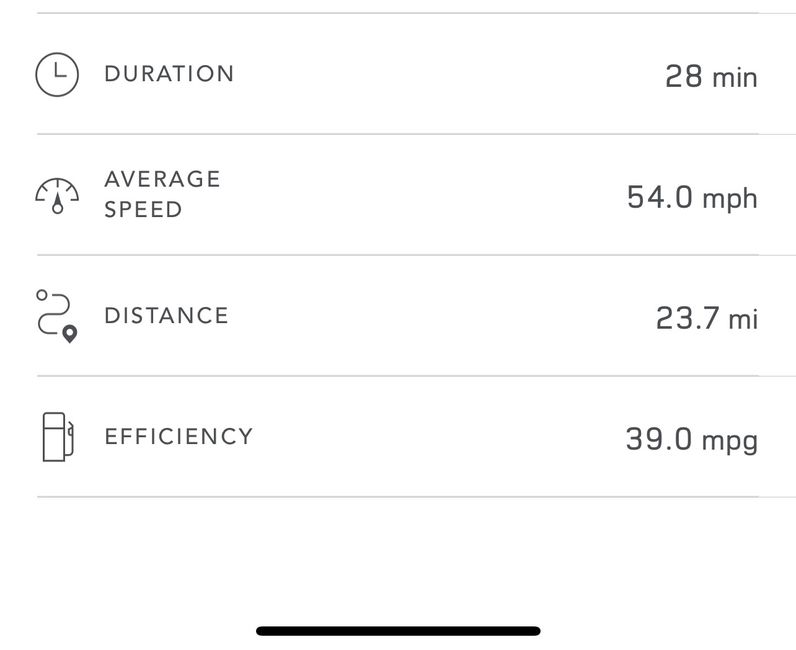Viewport: 796px width, 650px height.
Task: Tap the winding route distance icon
Action: coord(57,316)
